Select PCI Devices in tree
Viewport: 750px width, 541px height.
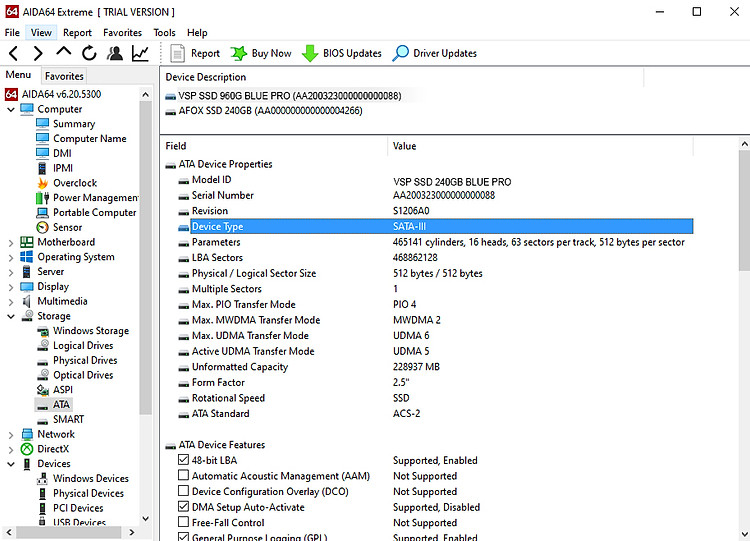[x=78, y=508]
